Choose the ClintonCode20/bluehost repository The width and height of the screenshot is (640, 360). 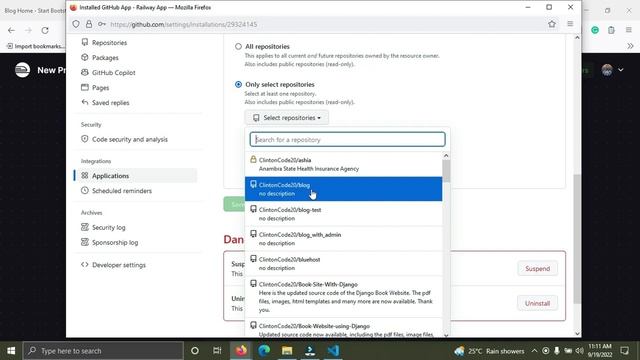343,264
